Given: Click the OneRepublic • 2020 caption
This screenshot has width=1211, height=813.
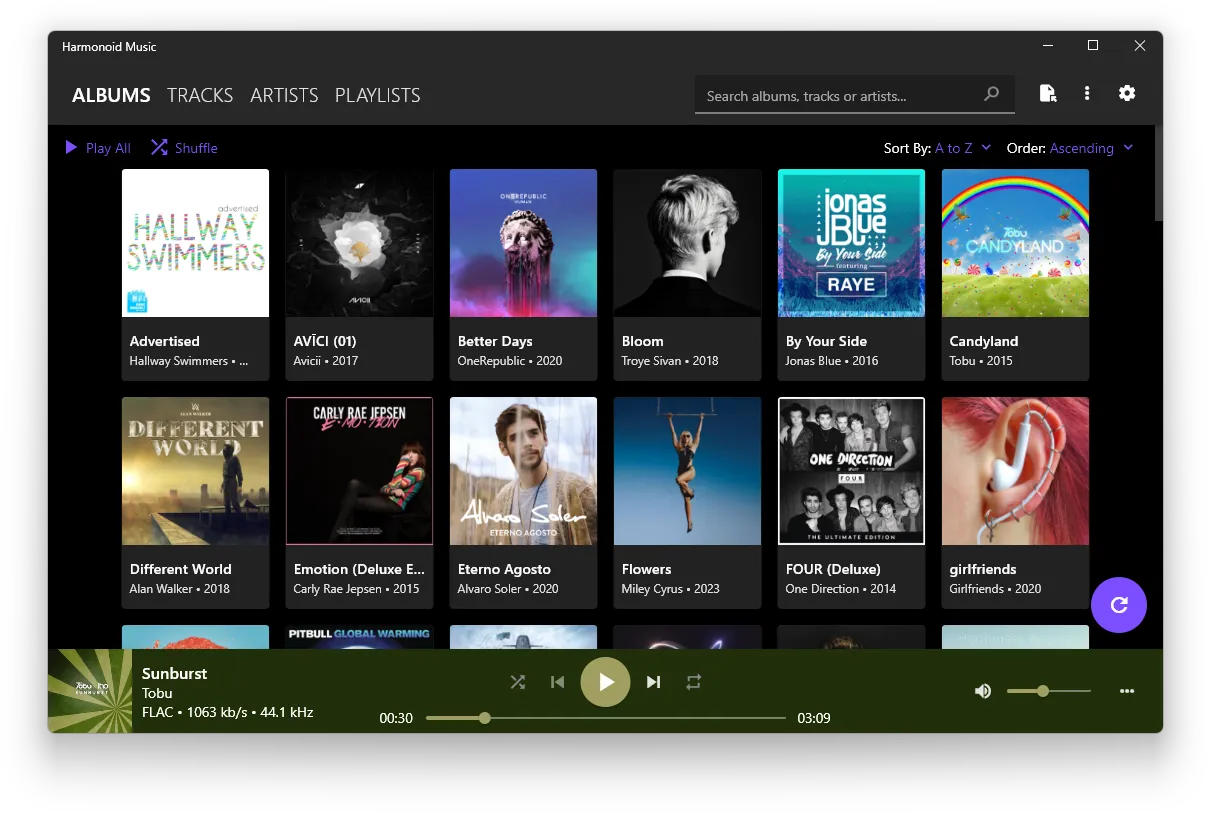Looking at the screenshot, I should click(510, 361).
